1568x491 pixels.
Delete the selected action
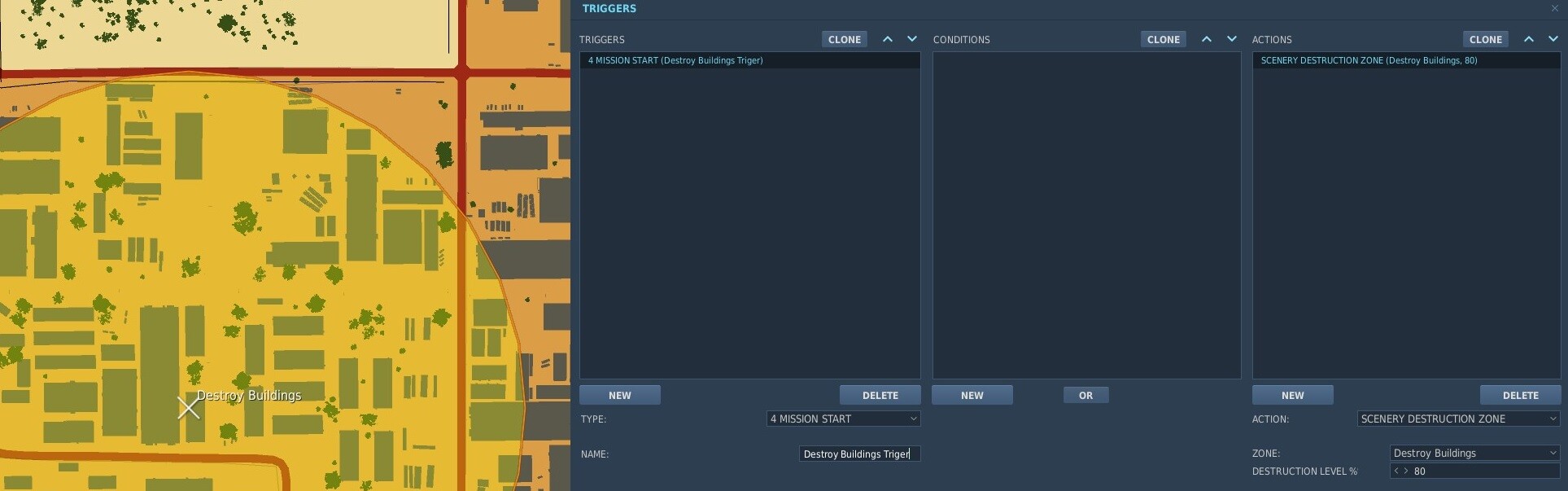(x=1521, y=395)
